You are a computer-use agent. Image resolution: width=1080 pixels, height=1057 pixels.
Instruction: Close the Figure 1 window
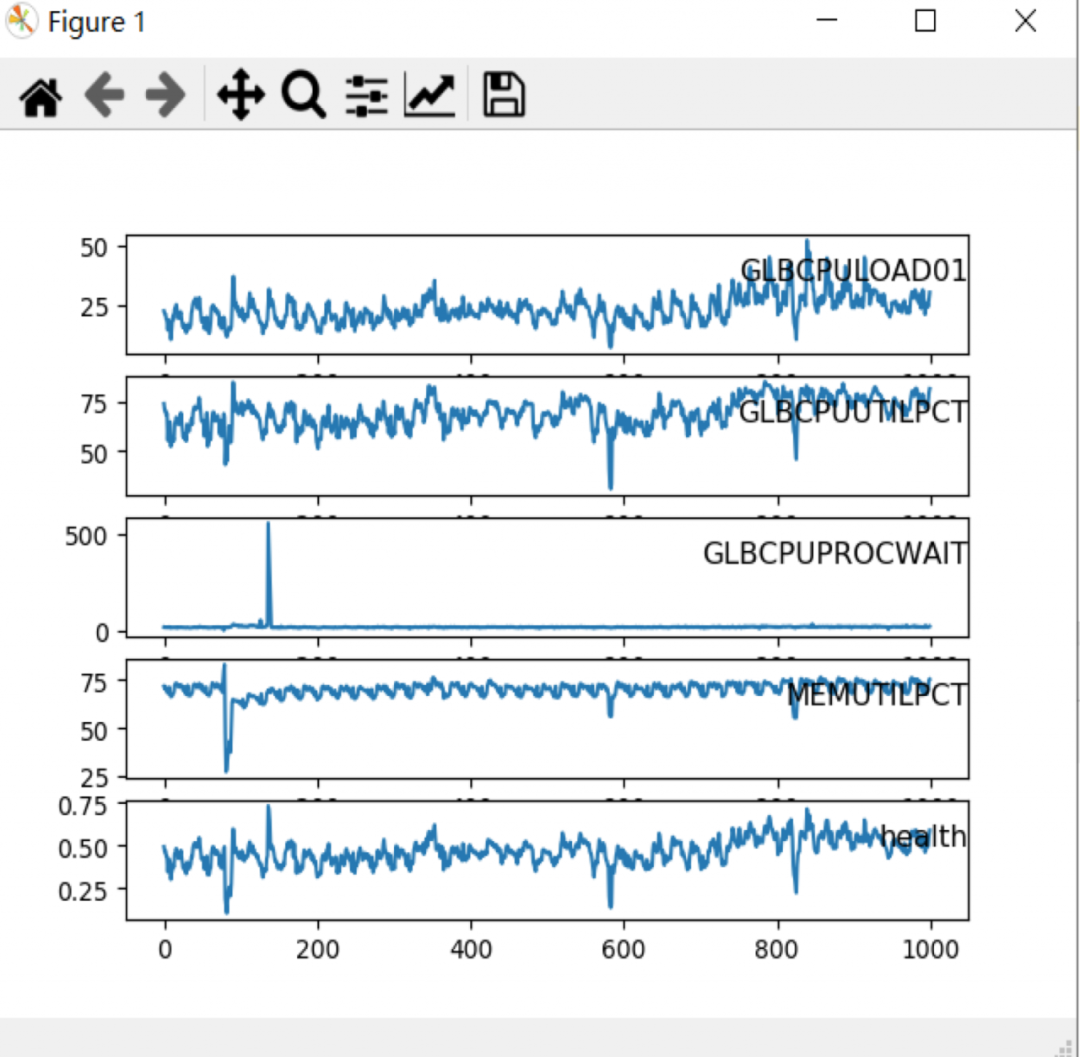(x=1025, y=22)
